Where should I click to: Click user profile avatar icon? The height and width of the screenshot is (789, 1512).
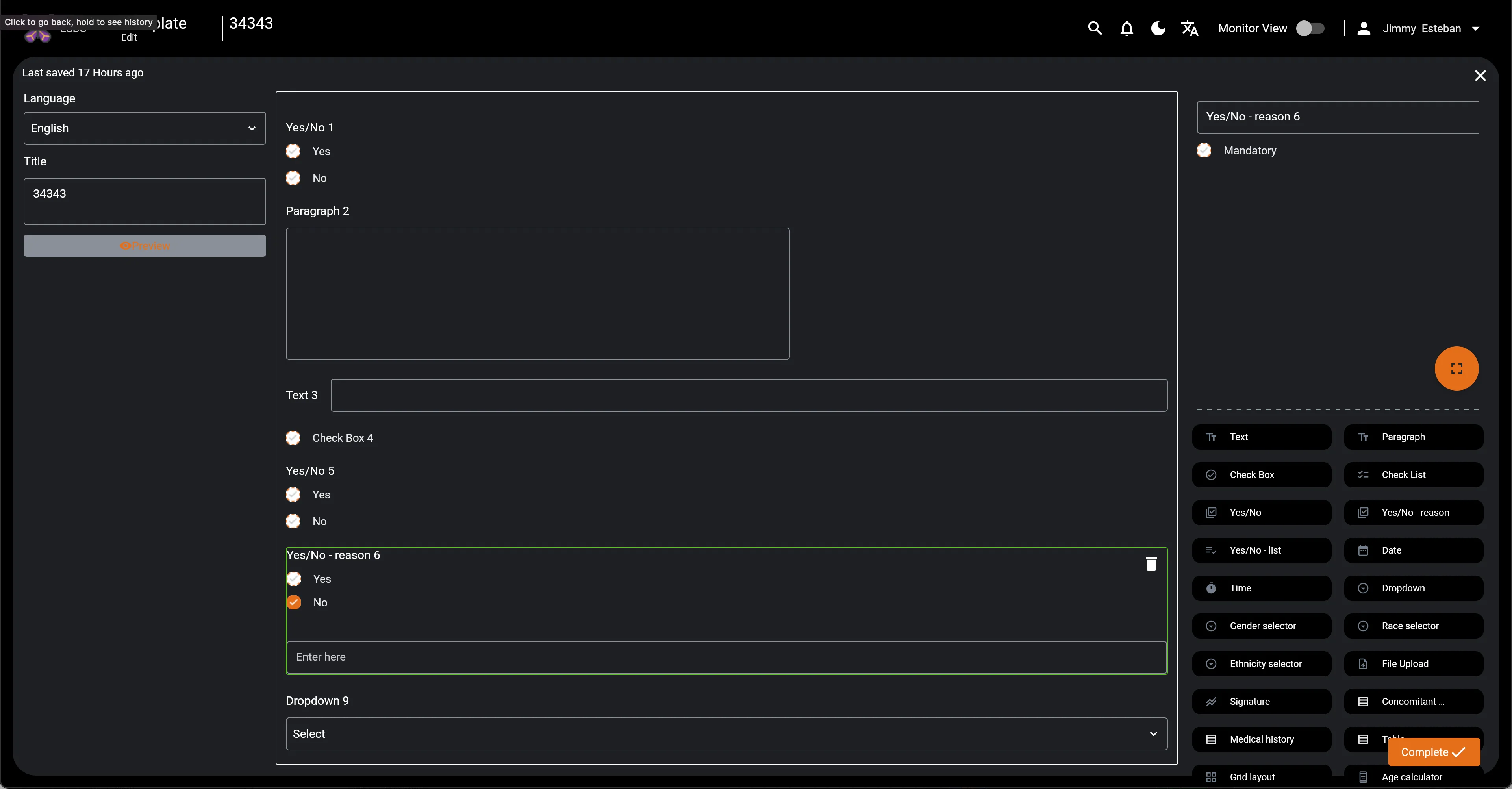[x=1364, y=28]
